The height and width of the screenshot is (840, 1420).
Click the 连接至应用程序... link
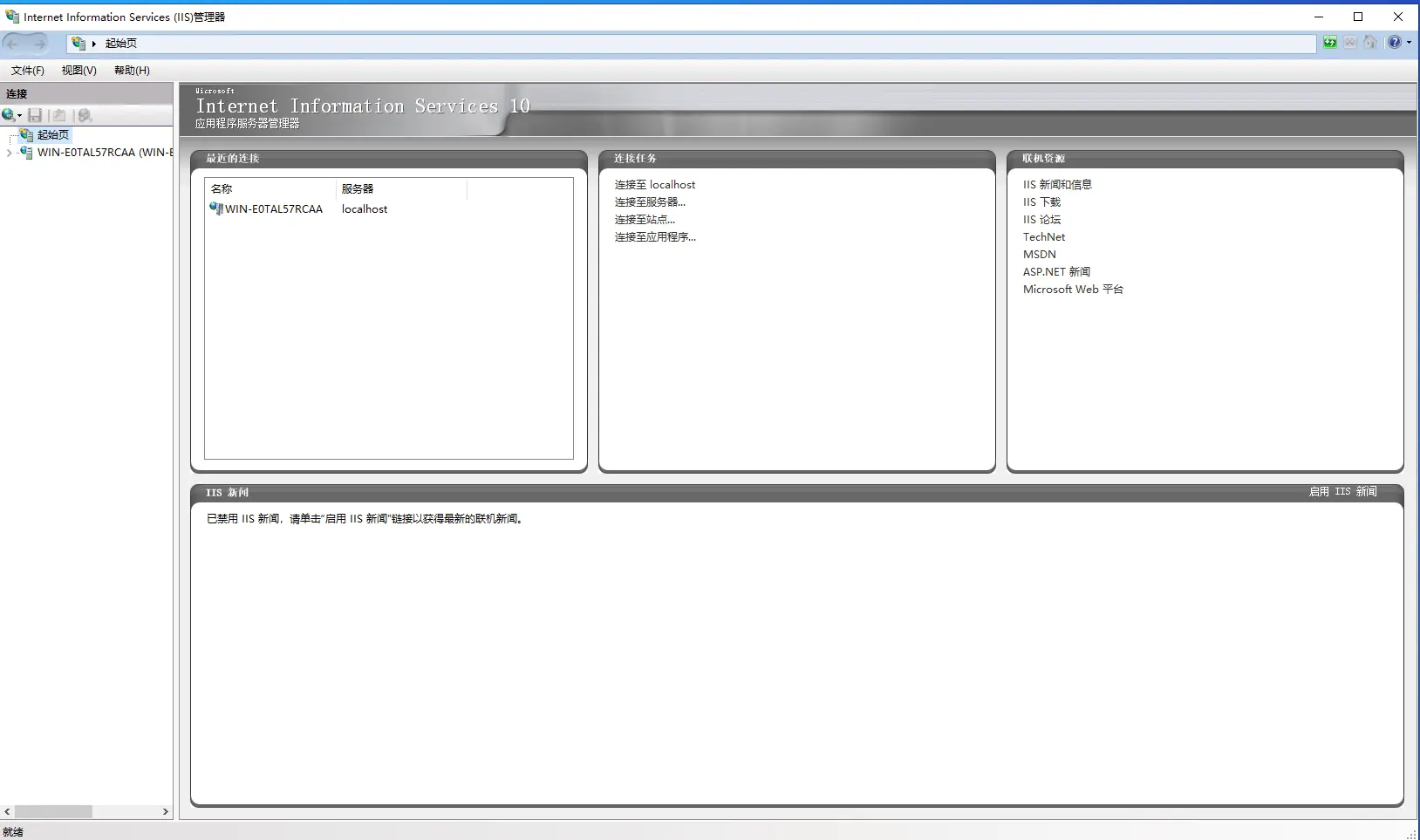click(655, 236)
